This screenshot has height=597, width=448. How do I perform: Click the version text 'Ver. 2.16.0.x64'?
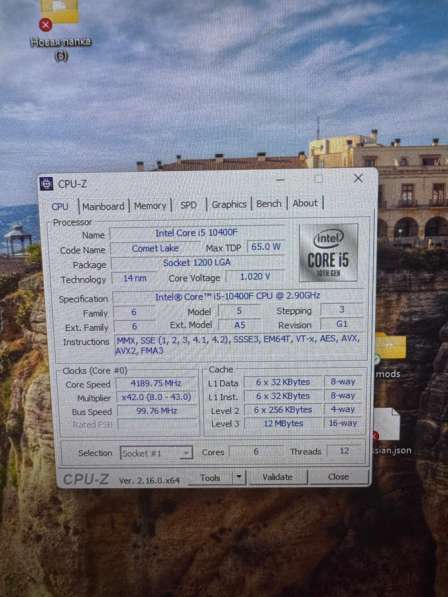[x=149, y=480]
